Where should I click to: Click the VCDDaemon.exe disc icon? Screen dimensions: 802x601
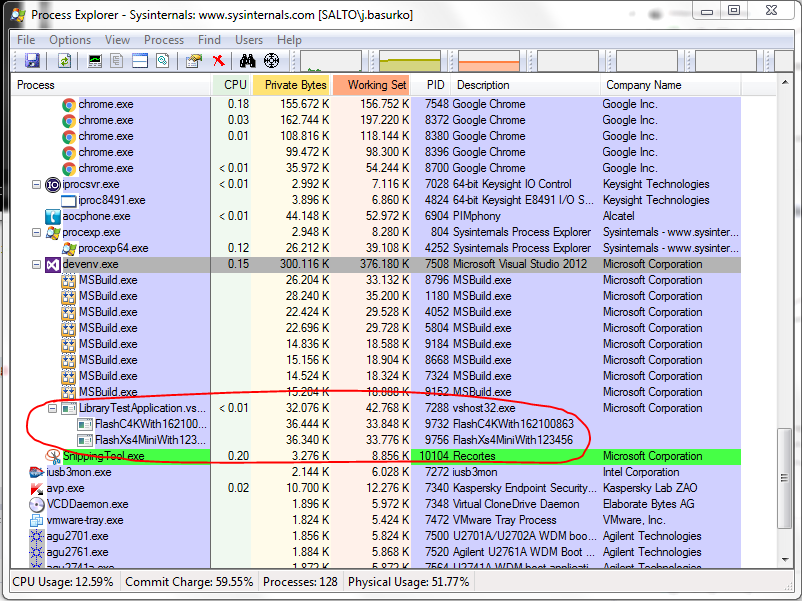(36, 504)
